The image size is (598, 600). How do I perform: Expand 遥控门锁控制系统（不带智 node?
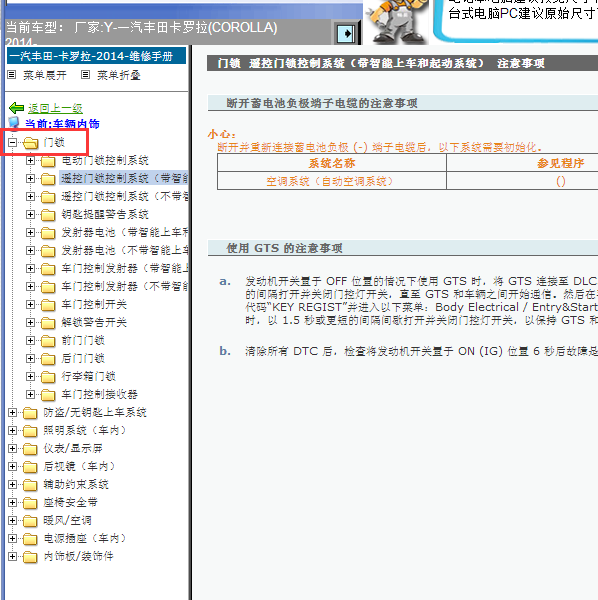click(30, 197)
